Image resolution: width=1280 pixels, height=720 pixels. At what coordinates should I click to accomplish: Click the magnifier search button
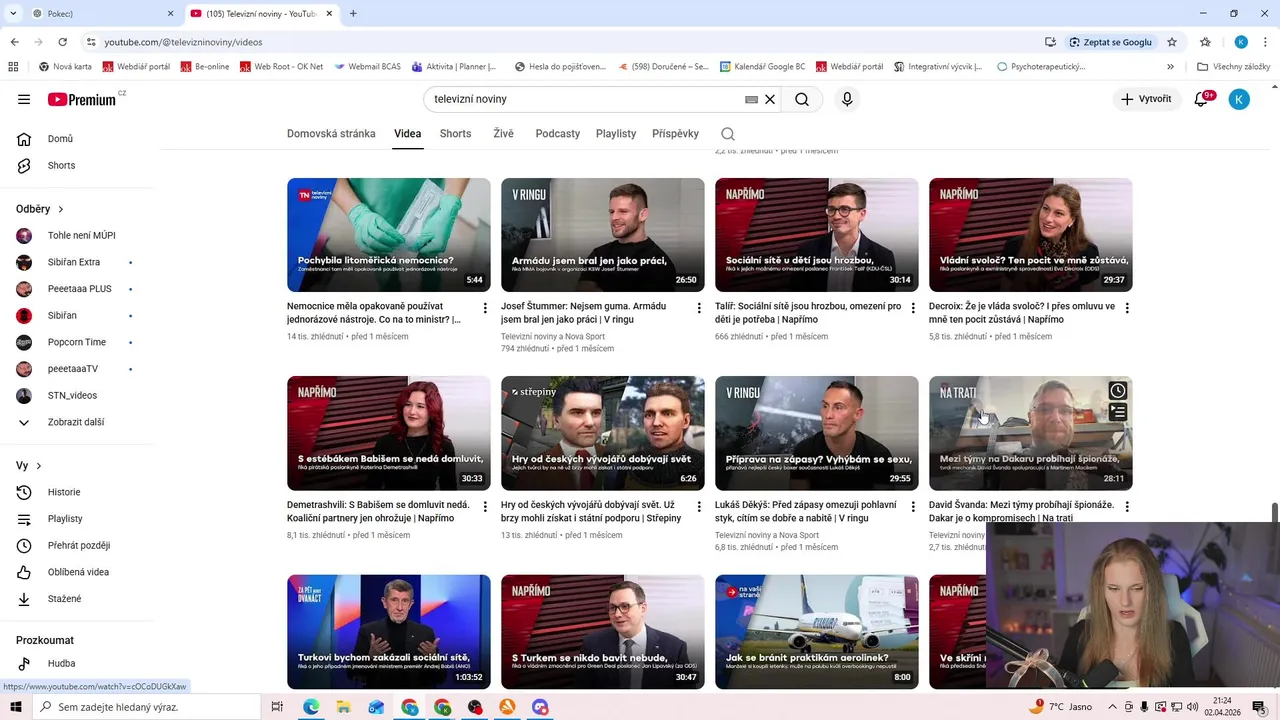pos(802,99)
